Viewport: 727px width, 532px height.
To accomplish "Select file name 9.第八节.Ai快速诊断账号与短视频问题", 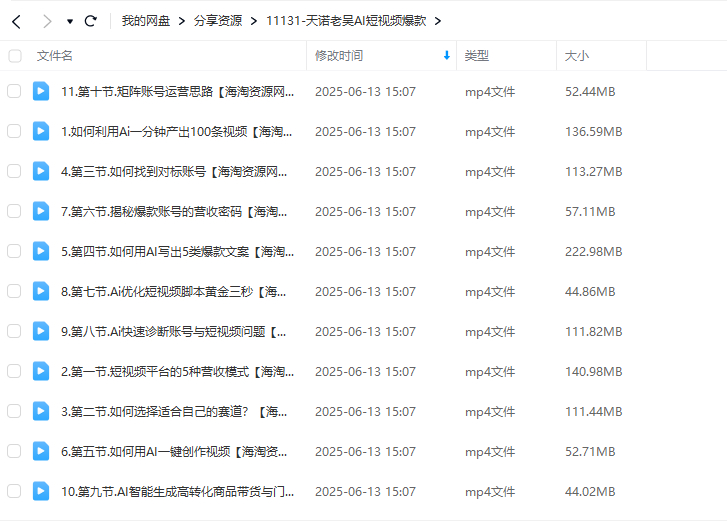I will (173, 332).
